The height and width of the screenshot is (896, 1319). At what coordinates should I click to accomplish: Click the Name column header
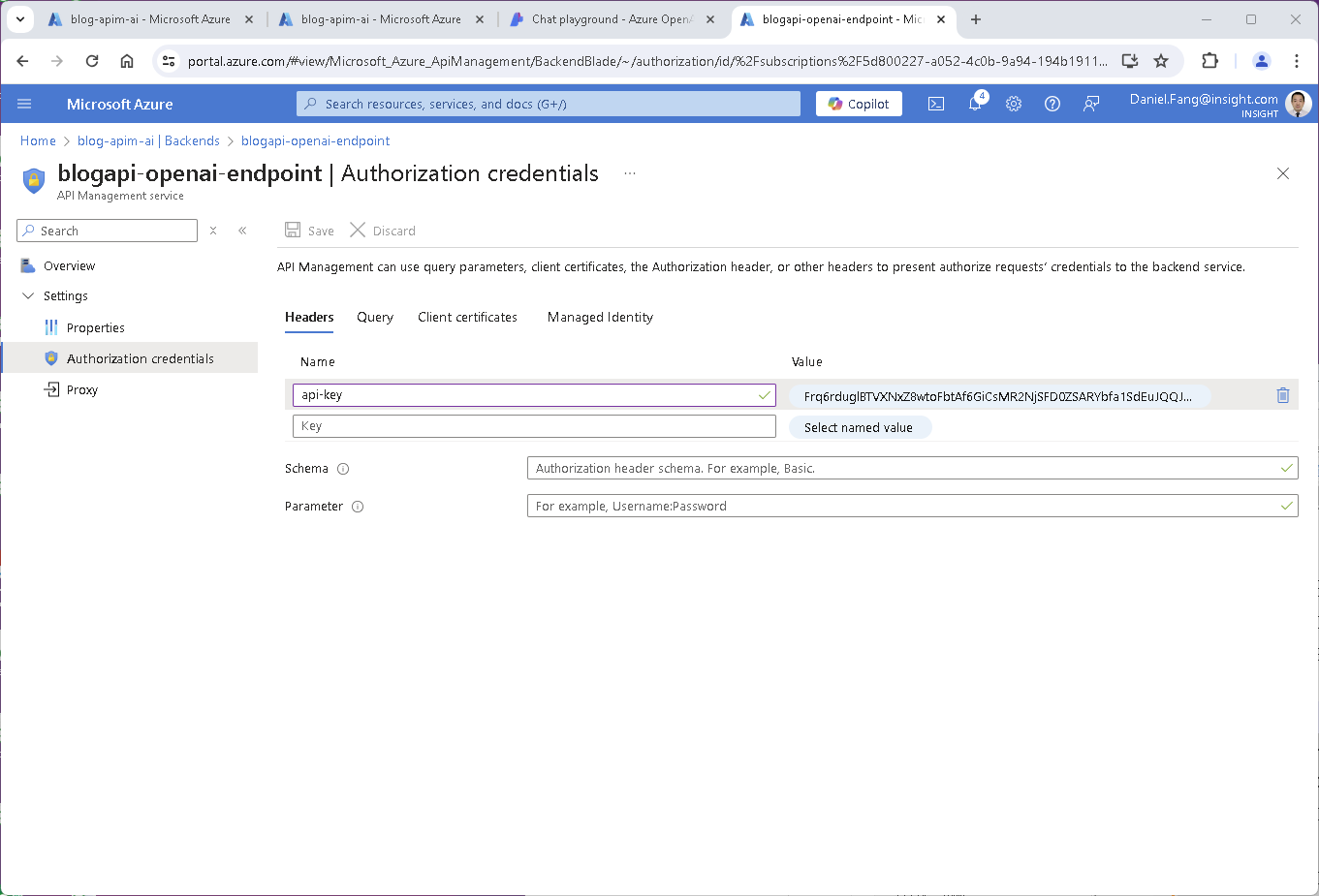tap(317, 362)
